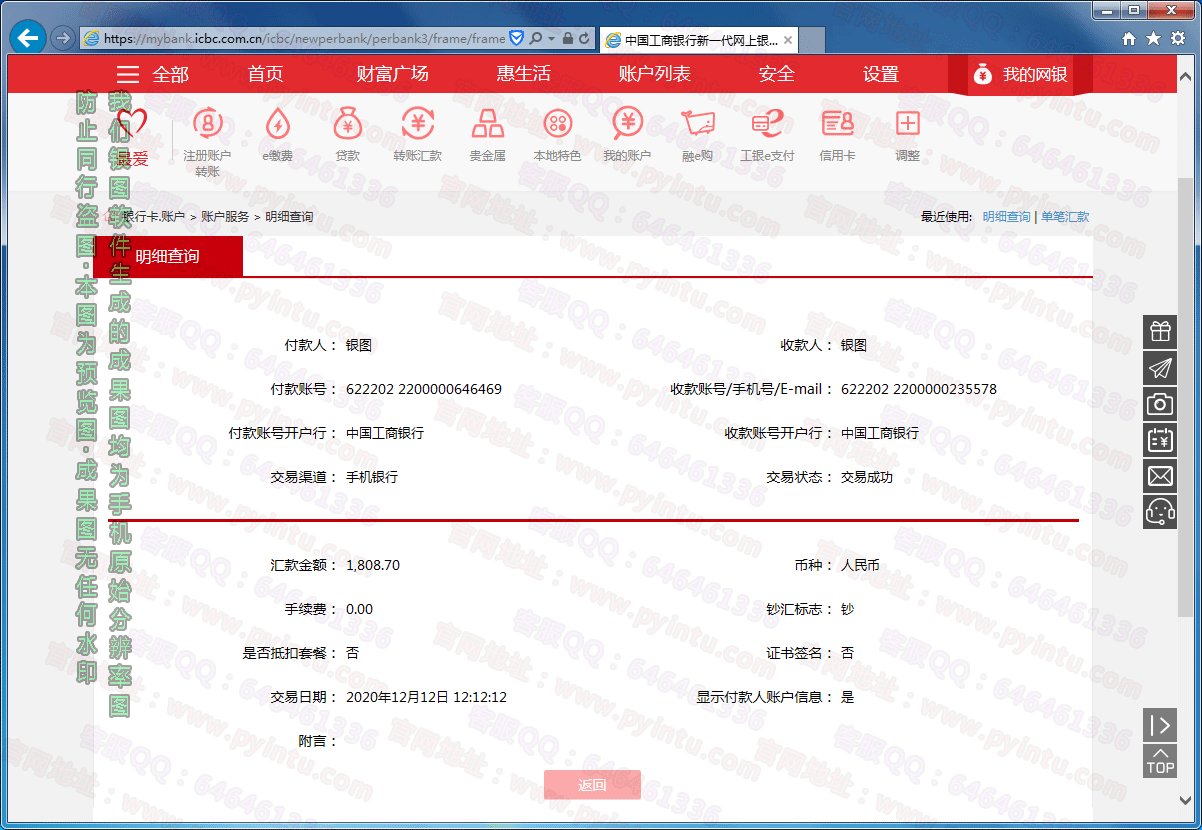Expand the address bar dropdown arrow

550,39
